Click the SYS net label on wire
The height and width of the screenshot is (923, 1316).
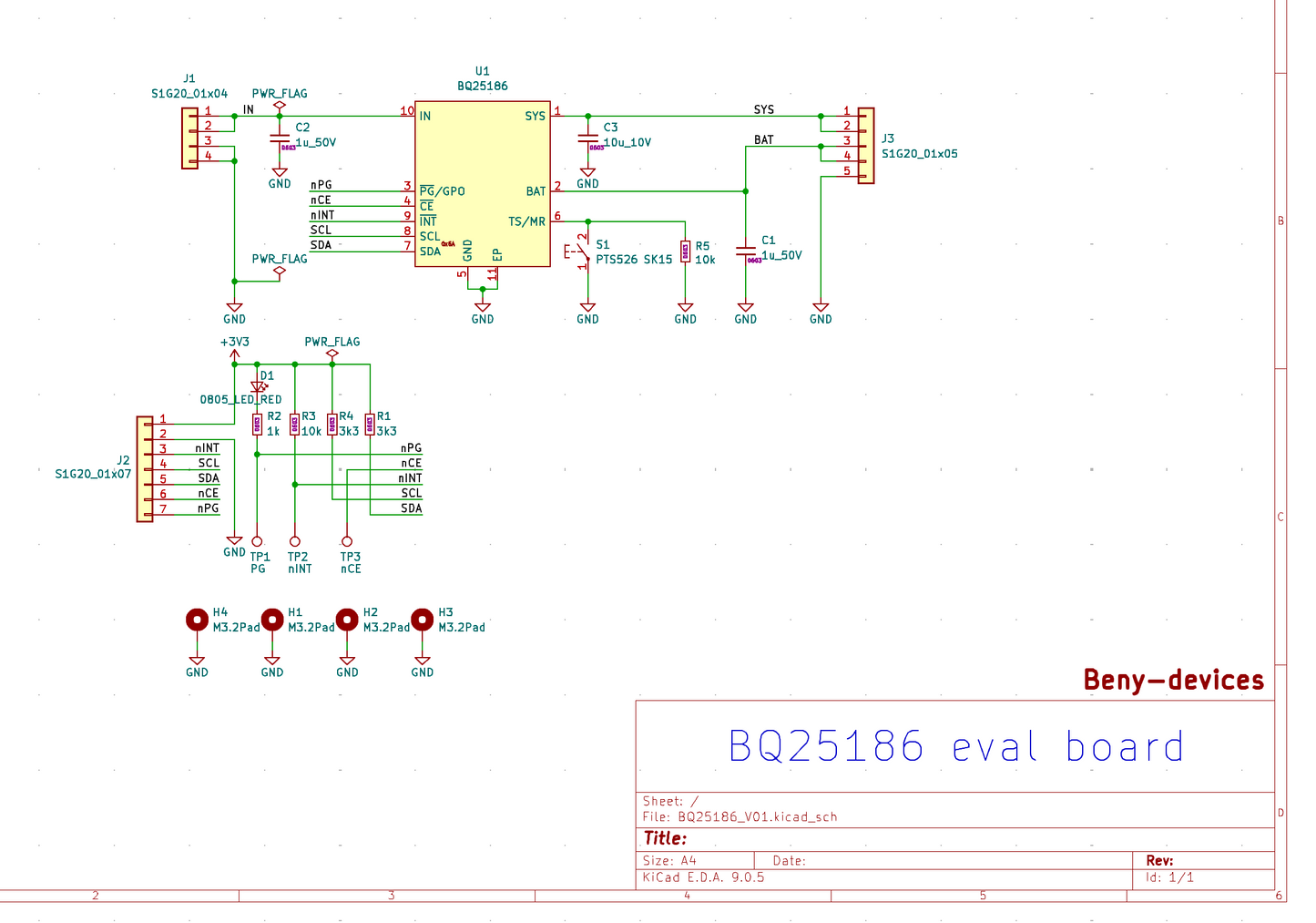coord(764,108)
